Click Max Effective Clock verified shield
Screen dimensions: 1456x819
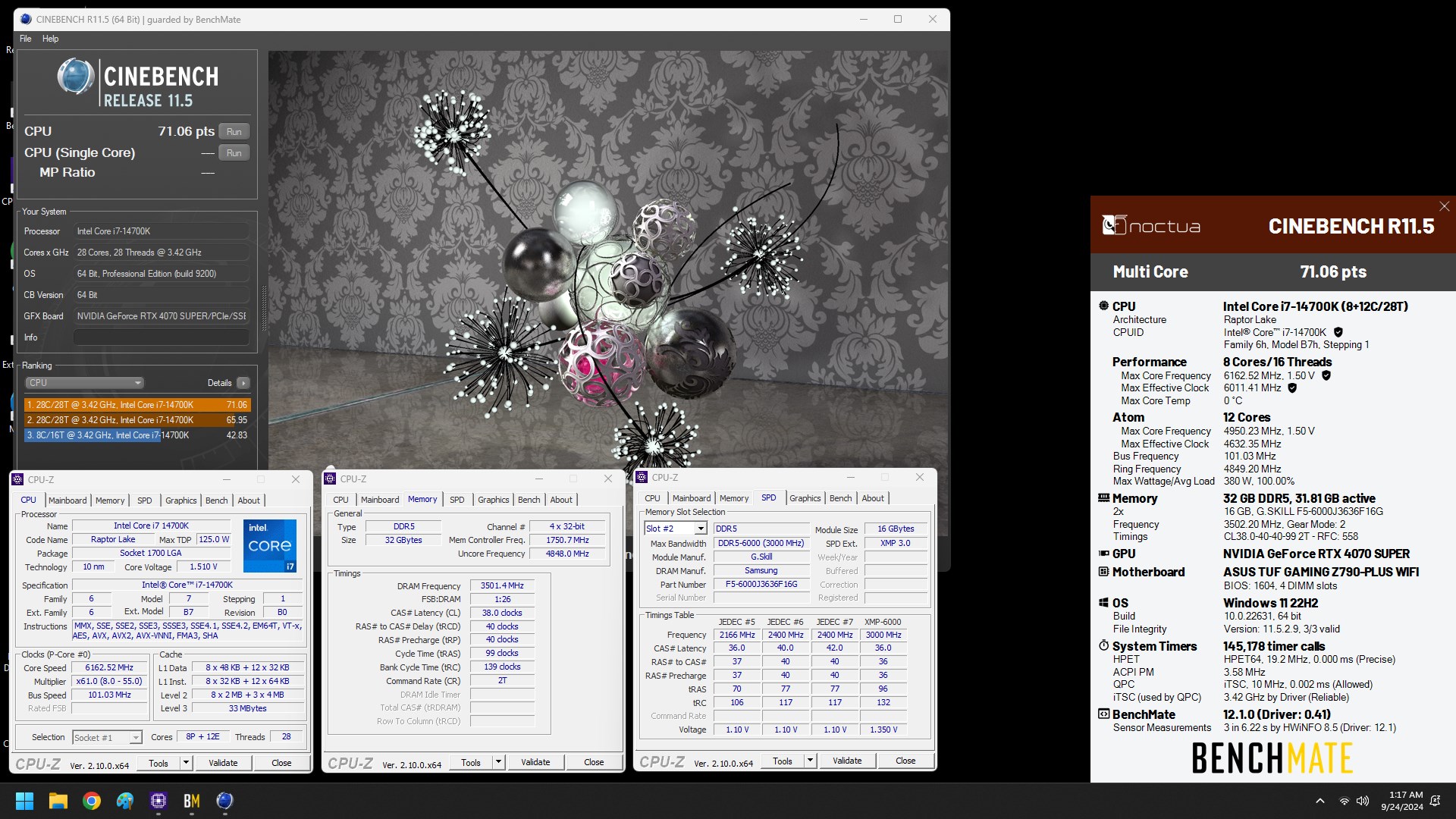pyautogui.click(x=1292, y=388)
